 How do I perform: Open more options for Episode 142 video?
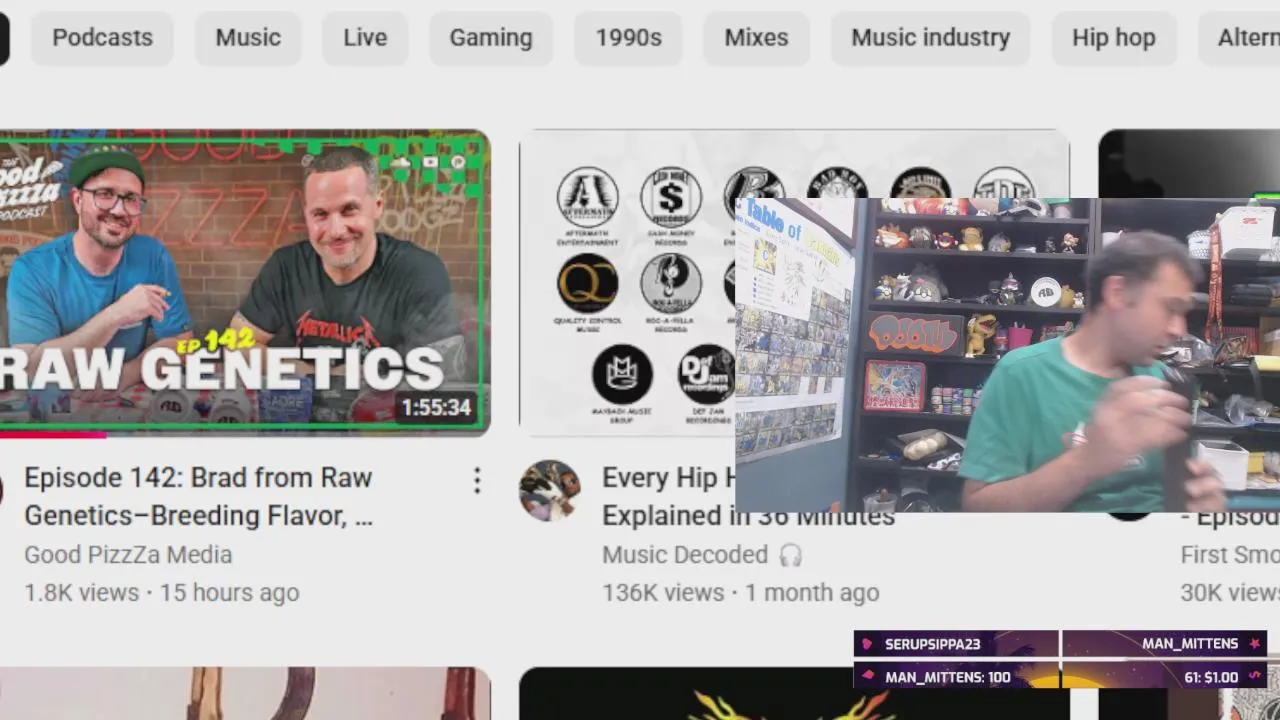point(477,481)
